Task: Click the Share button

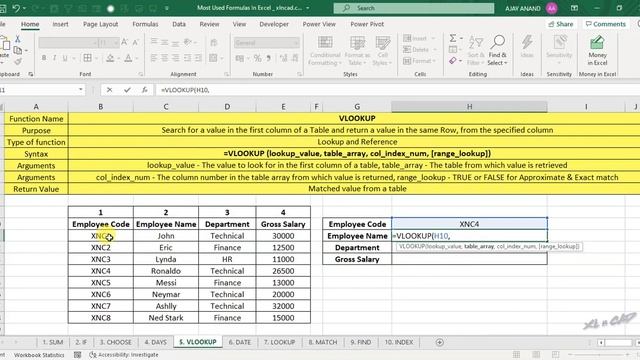Action: click(561, 24)
